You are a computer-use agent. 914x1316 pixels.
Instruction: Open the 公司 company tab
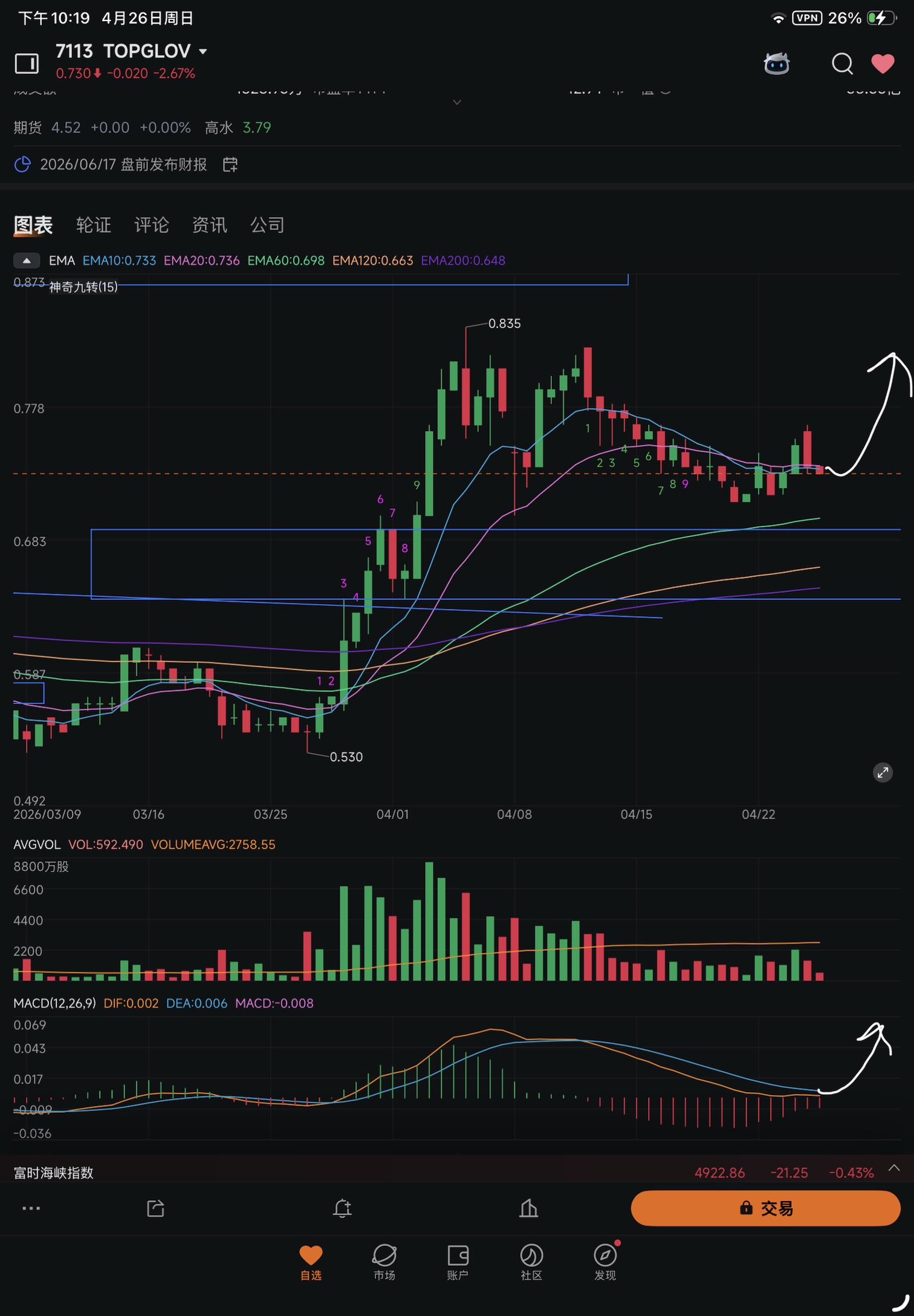[268, 225]
